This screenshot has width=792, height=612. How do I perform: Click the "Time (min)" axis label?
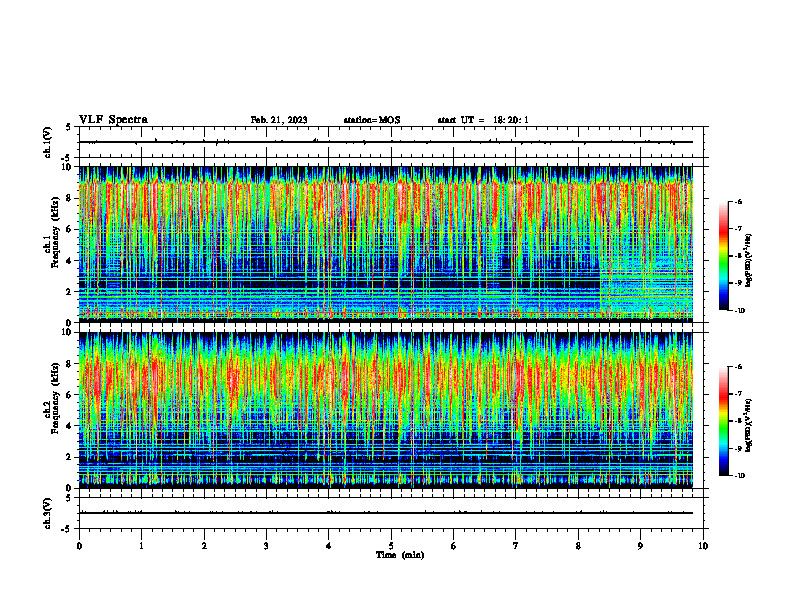pyautogui.click(x=400, y=555)
